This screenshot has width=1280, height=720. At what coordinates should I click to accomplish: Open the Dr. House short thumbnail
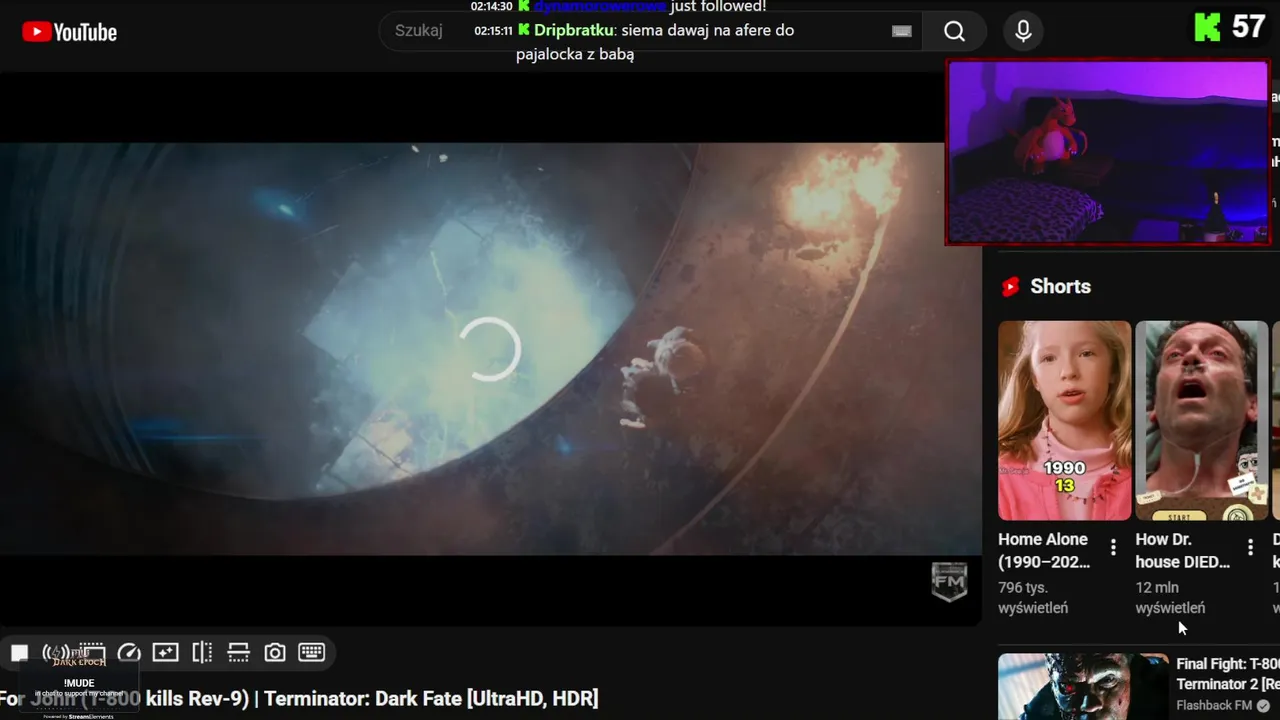pos(1201,420)
